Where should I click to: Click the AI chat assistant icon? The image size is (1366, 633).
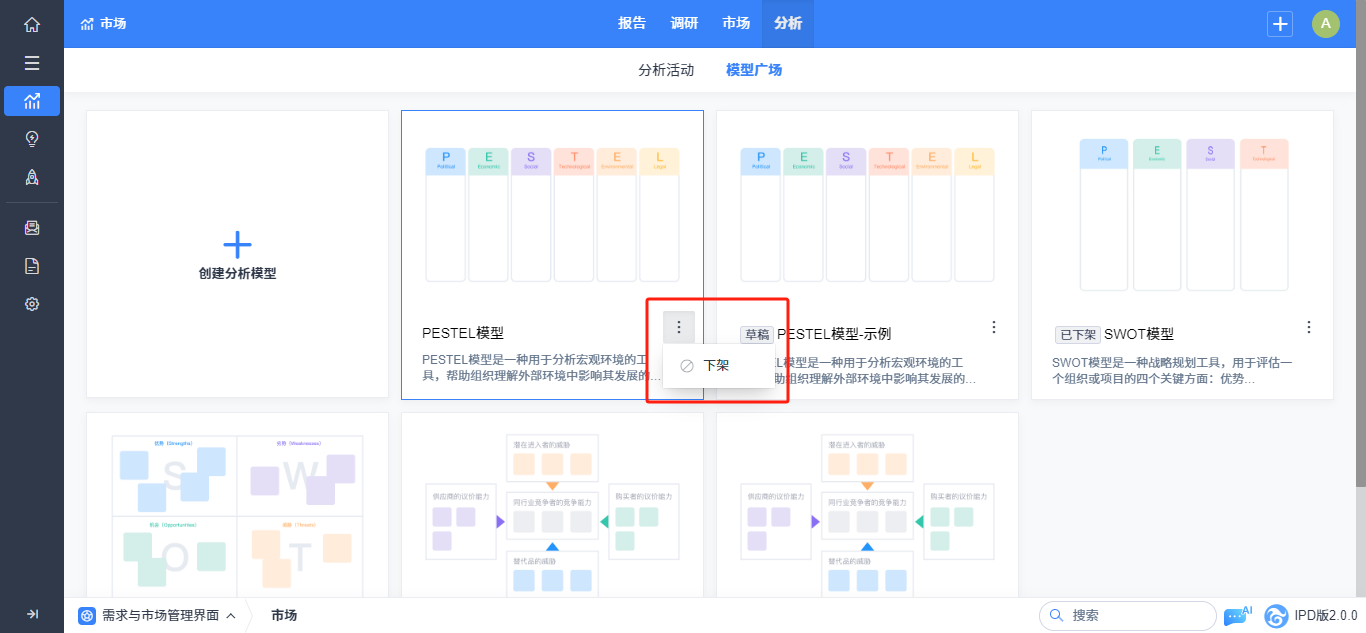pyautogui.click(x=1238, y=615)
